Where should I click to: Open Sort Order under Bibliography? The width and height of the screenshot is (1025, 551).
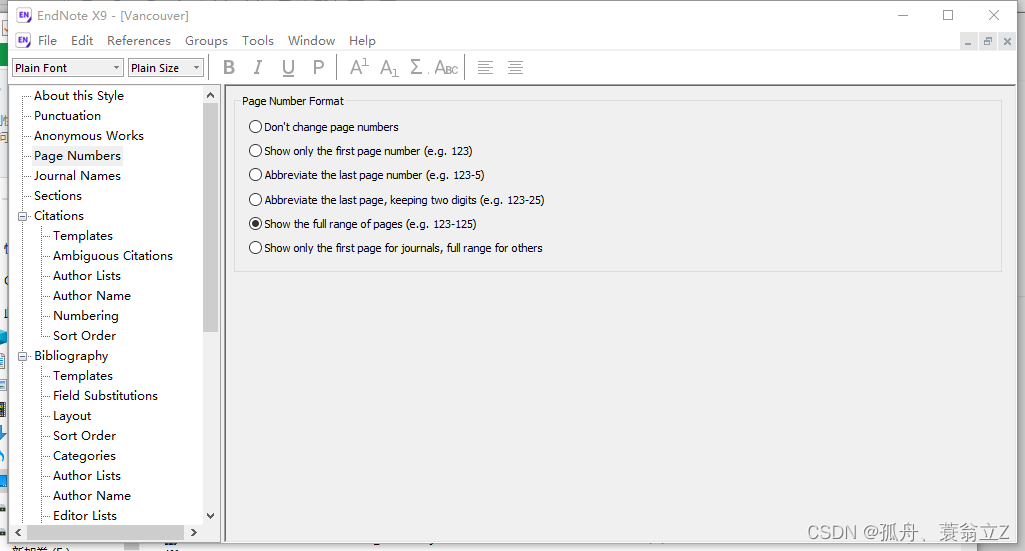pyautogui.click(x=84, y=435)
